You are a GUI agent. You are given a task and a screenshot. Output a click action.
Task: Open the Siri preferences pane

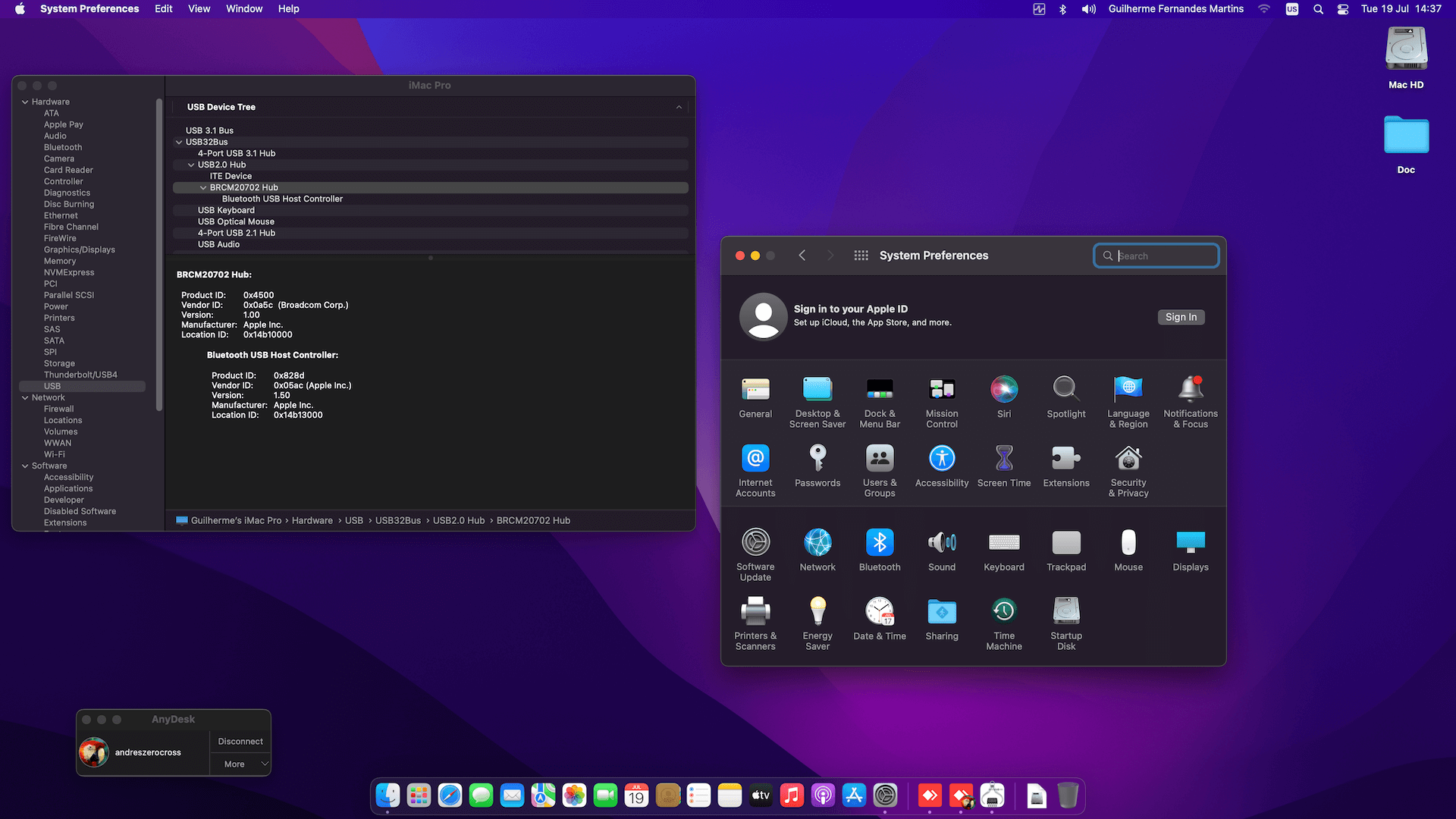point(1004,397)
